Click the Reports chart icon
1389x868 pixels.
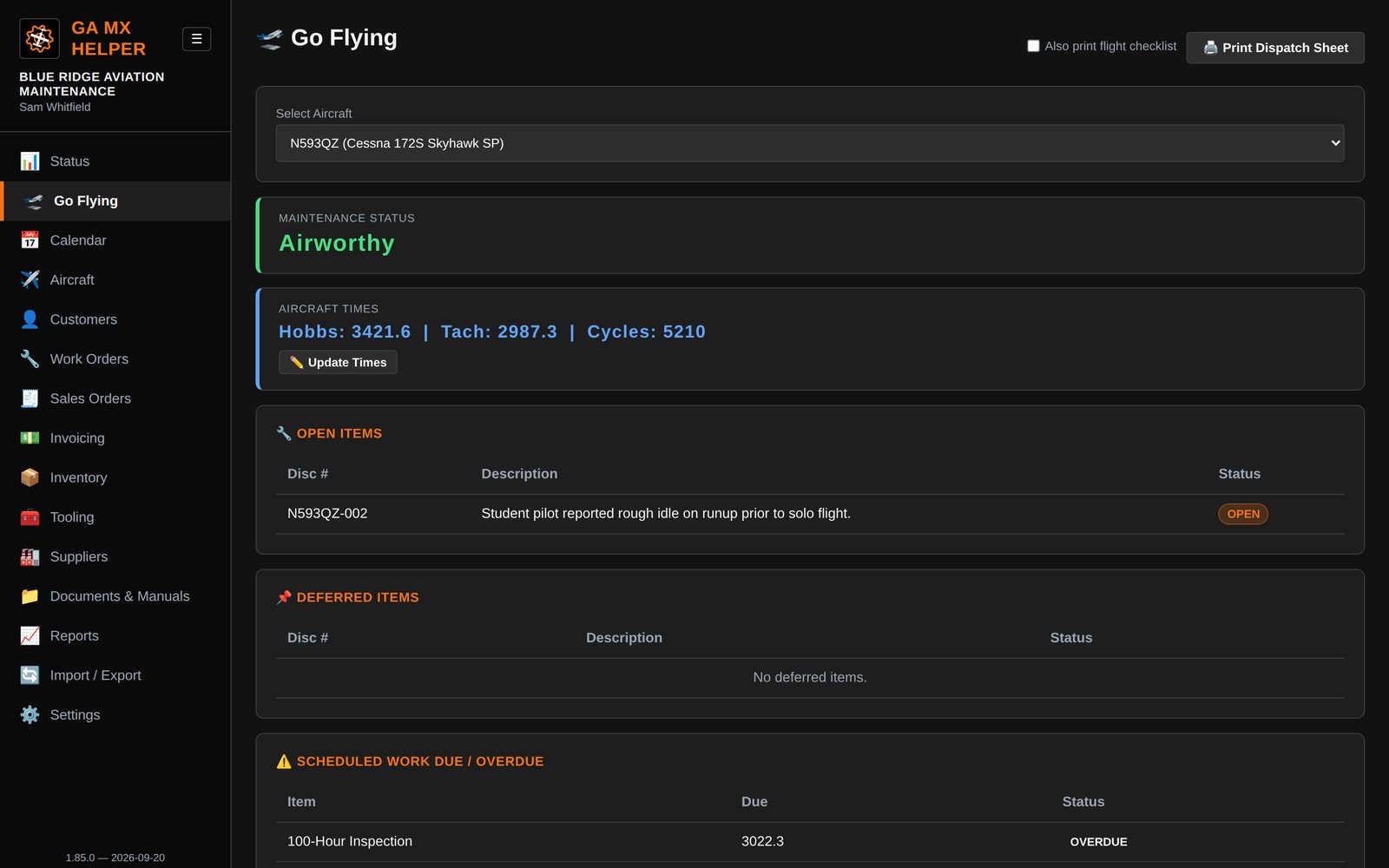pyautogui.click(x=30, y=635)
